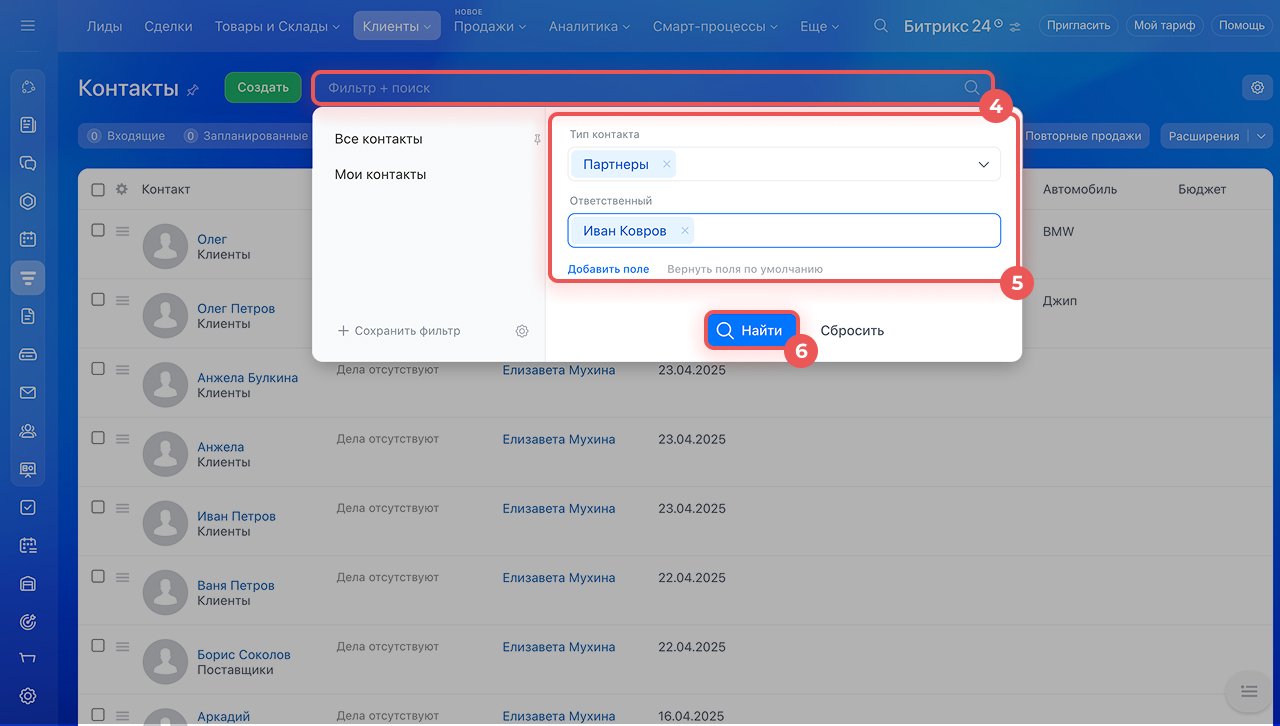Open the mail envelope icon in the sidebar
1280x726 pixels.
(28, 393)
